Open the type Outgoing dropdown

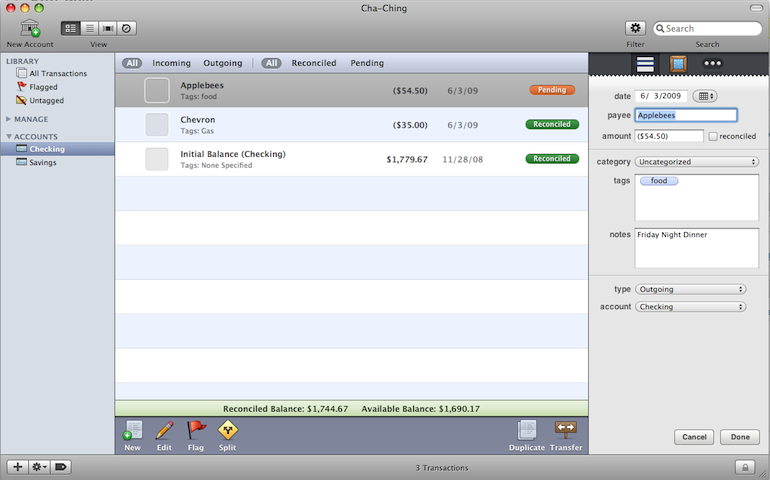point(690,289)
